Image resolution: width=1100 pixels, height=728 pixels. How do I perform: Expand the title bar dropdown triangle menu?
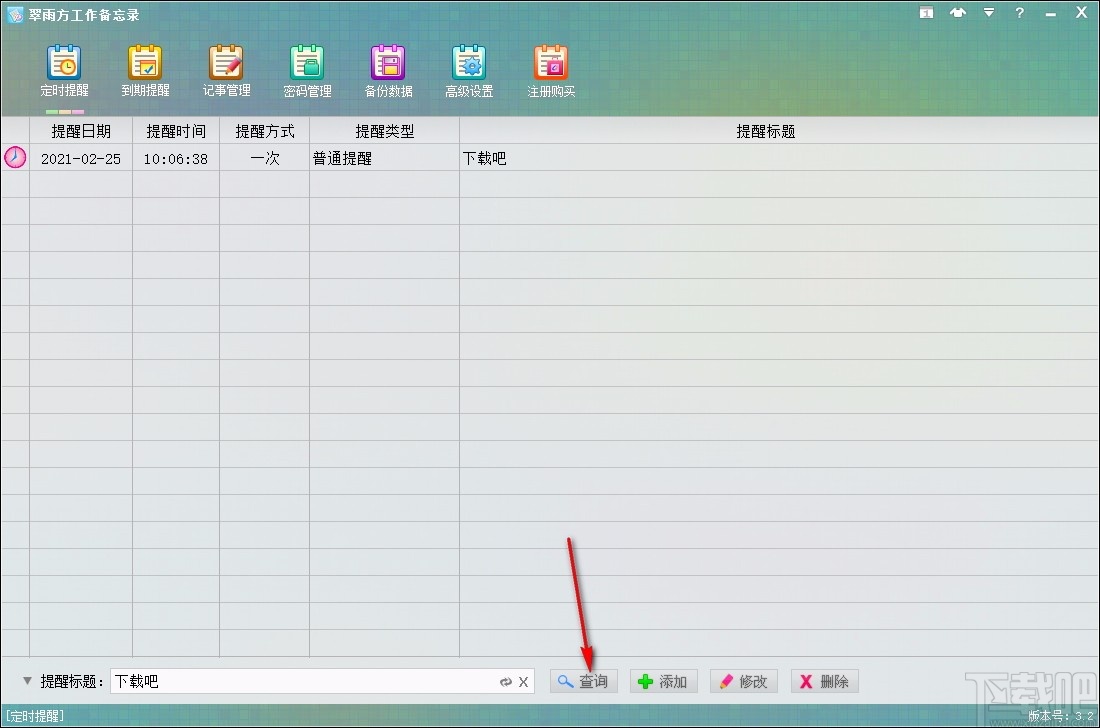point(988,13)
